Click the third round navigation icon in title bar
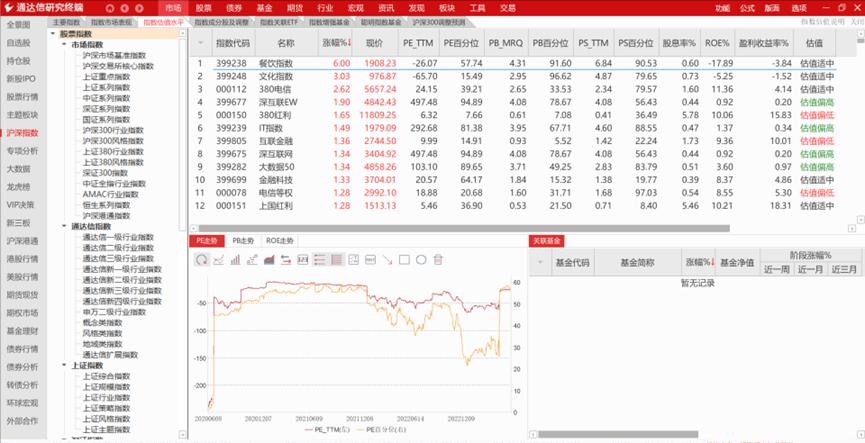The width and height of the screenshot is (865, 443). pyautogui.click(x=140, y=8)
